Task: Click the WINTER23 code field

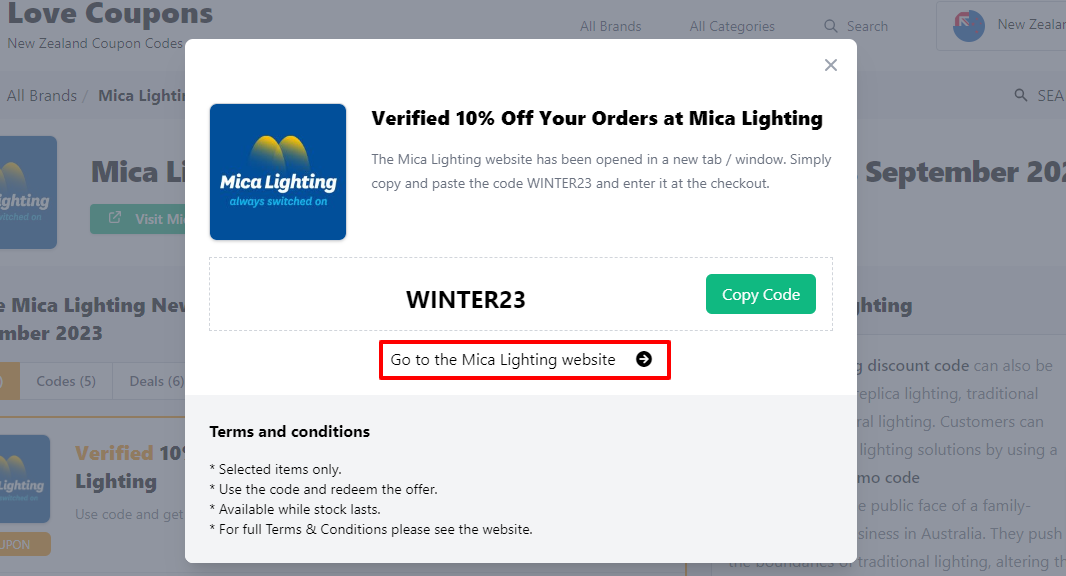Action: pos(465,299)
